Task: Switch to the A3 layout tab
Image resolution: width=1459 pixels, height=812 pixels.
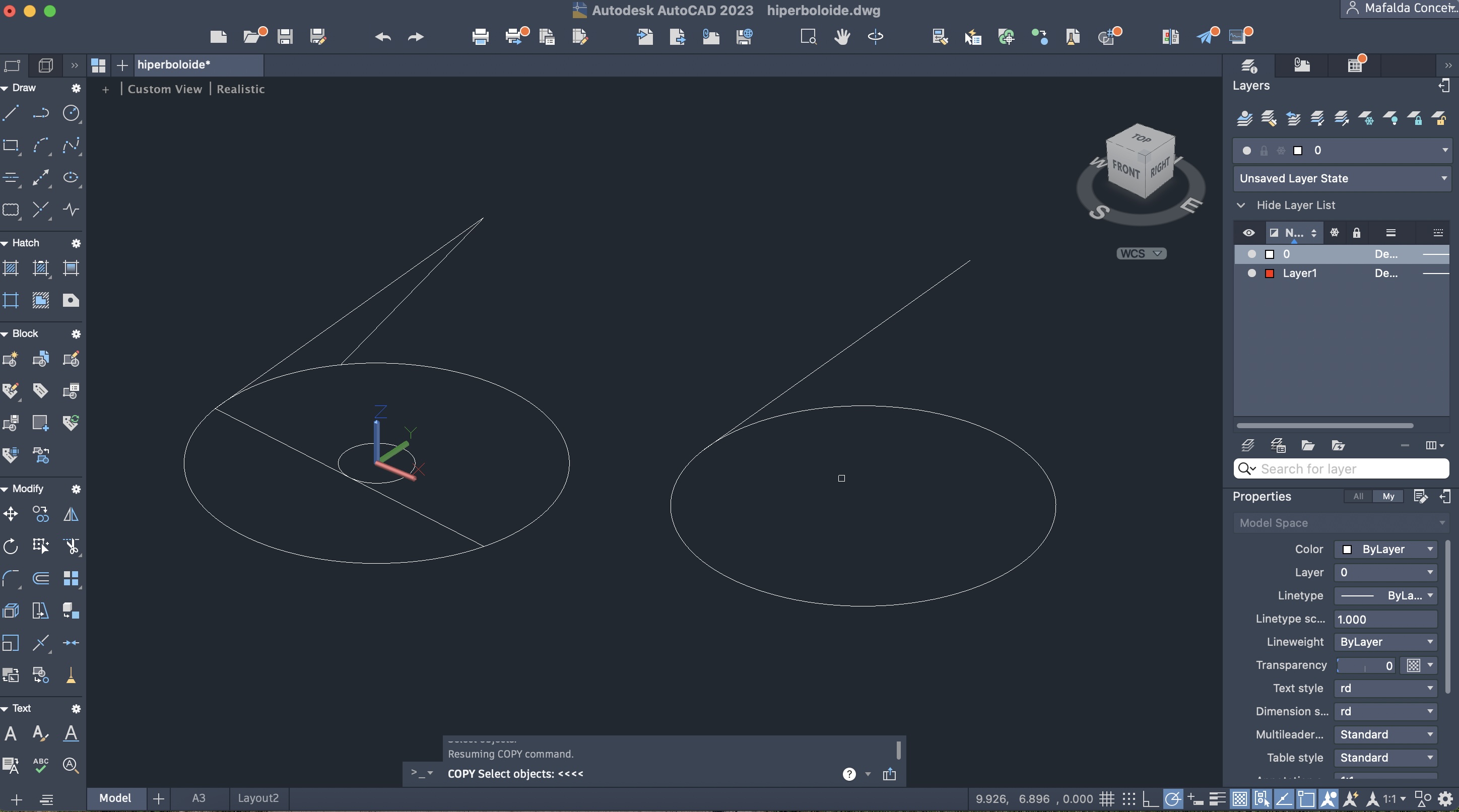Action: pos(198,798)
